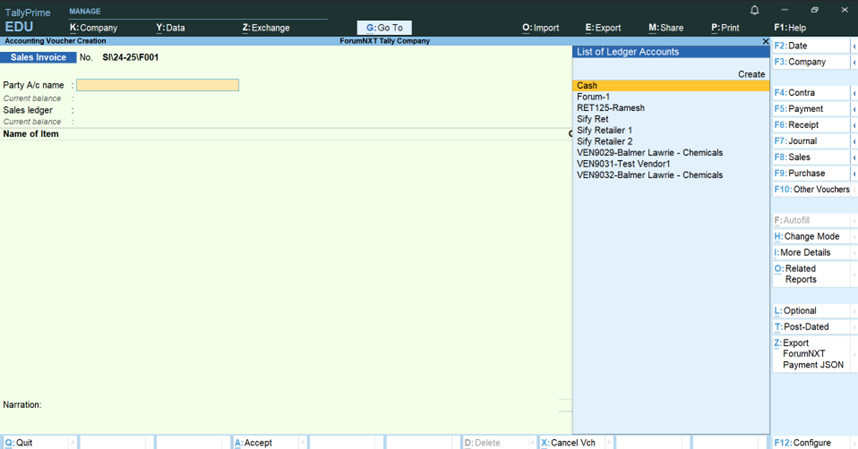
Task: Open the E: Export menu
Action: pyautogui.click(x=603, y=28)
